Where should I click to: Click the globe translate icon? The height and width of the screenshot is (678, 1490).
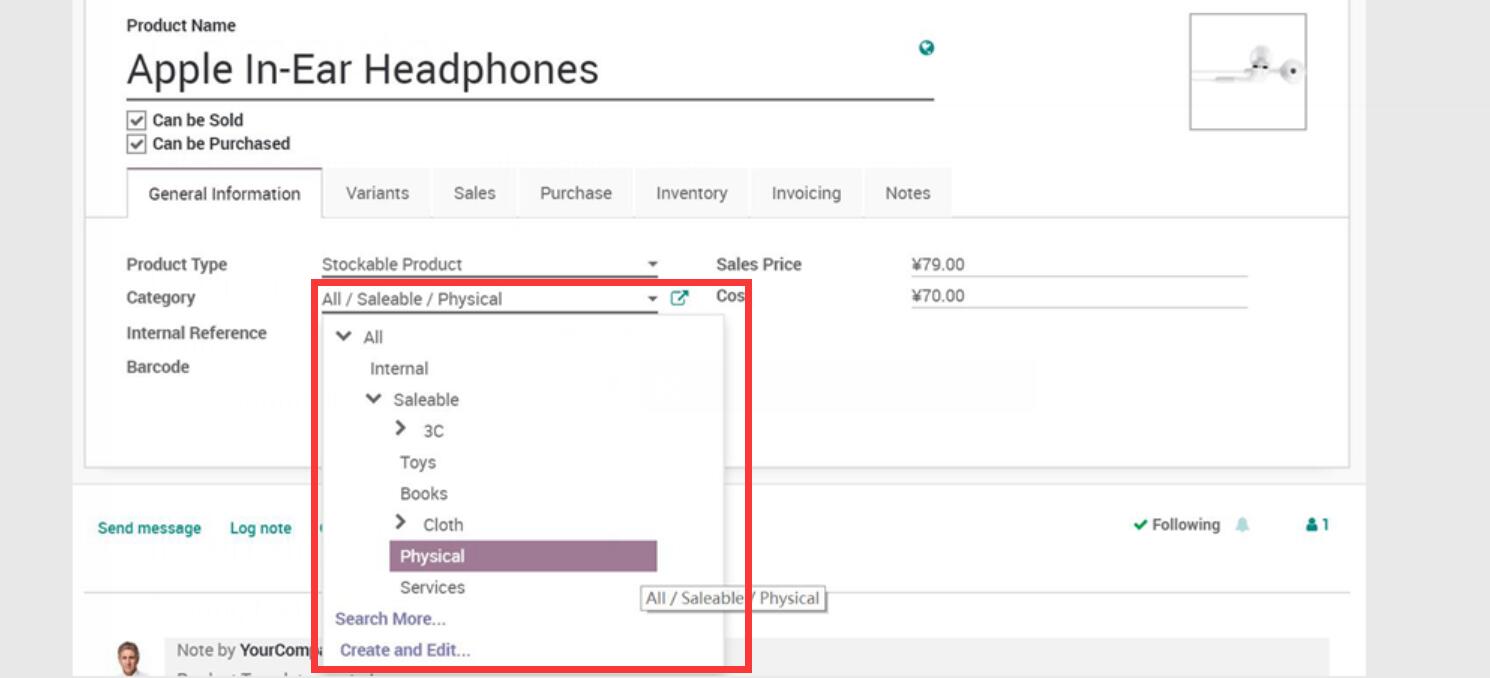point(926,48)
